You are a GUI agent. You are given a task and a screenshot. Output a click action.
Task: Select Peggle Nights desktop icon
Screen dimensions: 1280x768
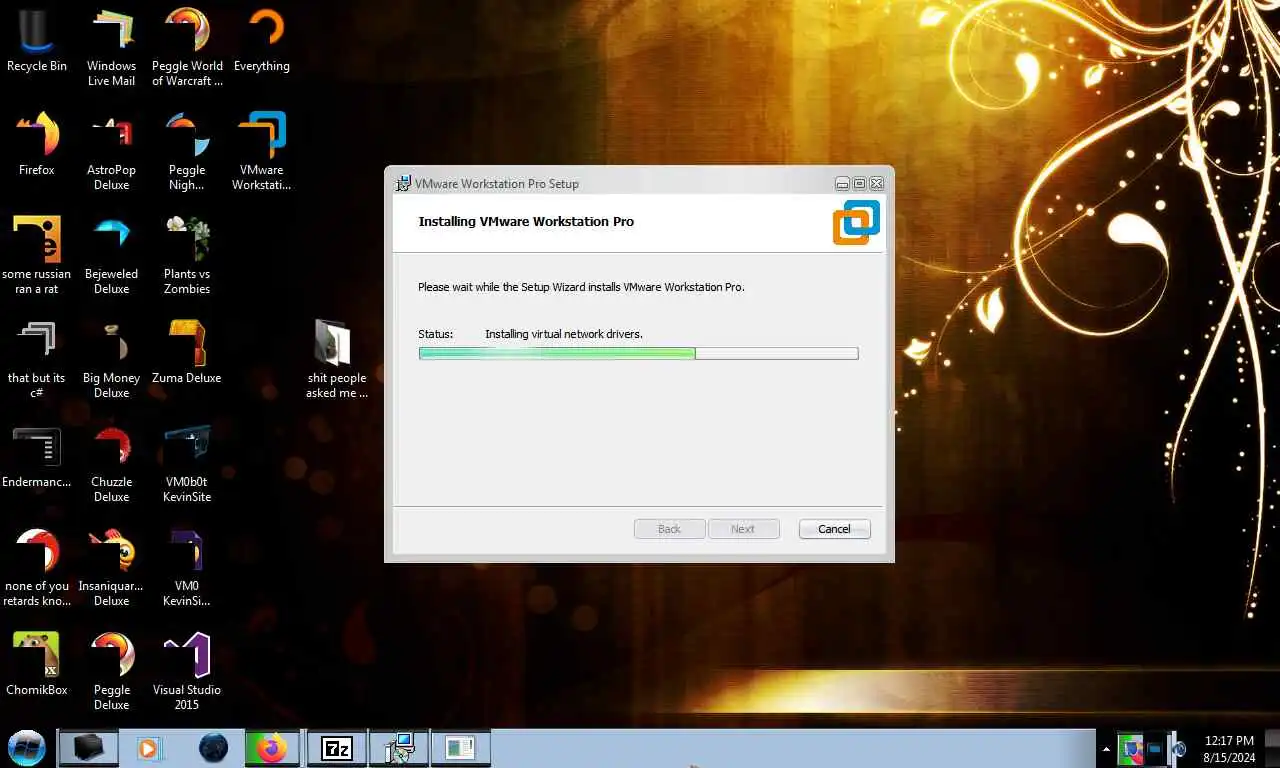point(187,151)
